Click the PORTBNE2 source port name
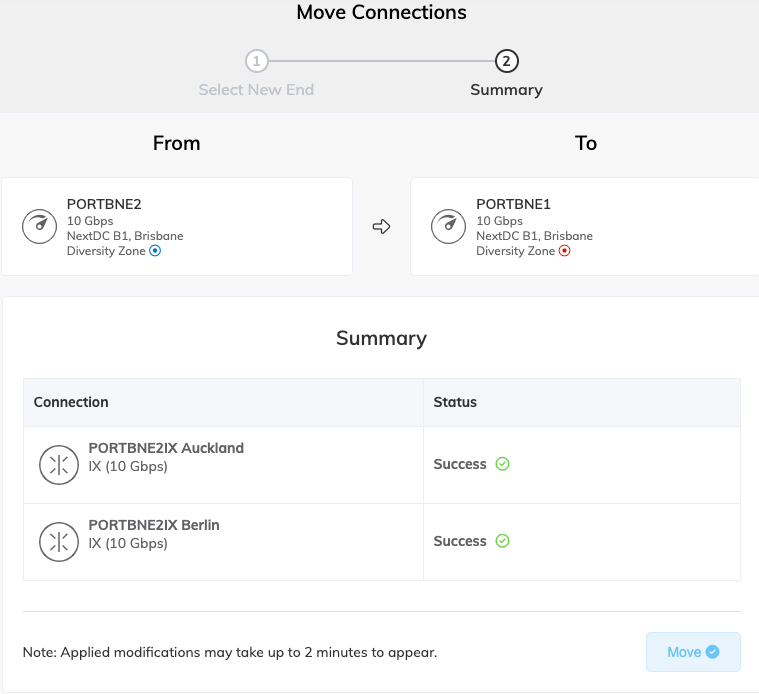Image resolution: width=759 pixels, height=694 pixels. (x=104, y=204)
